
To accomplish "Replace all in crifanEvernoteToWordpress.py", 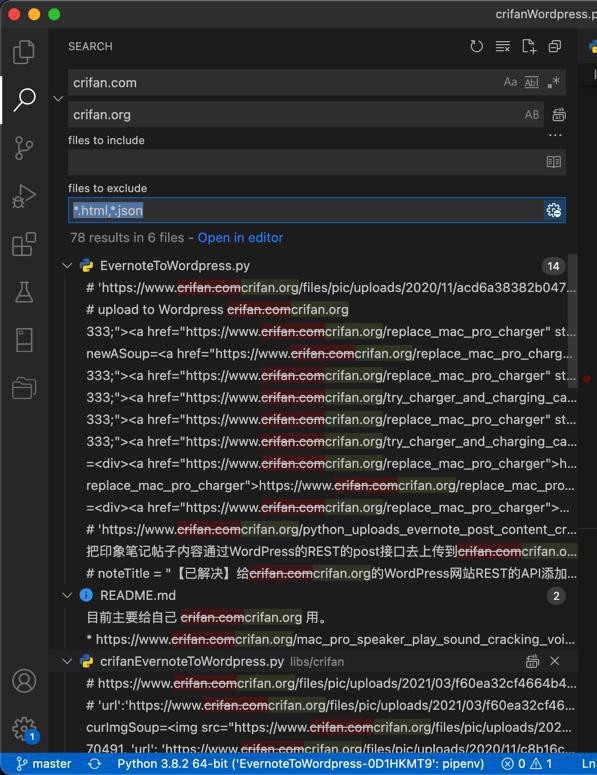I will coord(532,661).
